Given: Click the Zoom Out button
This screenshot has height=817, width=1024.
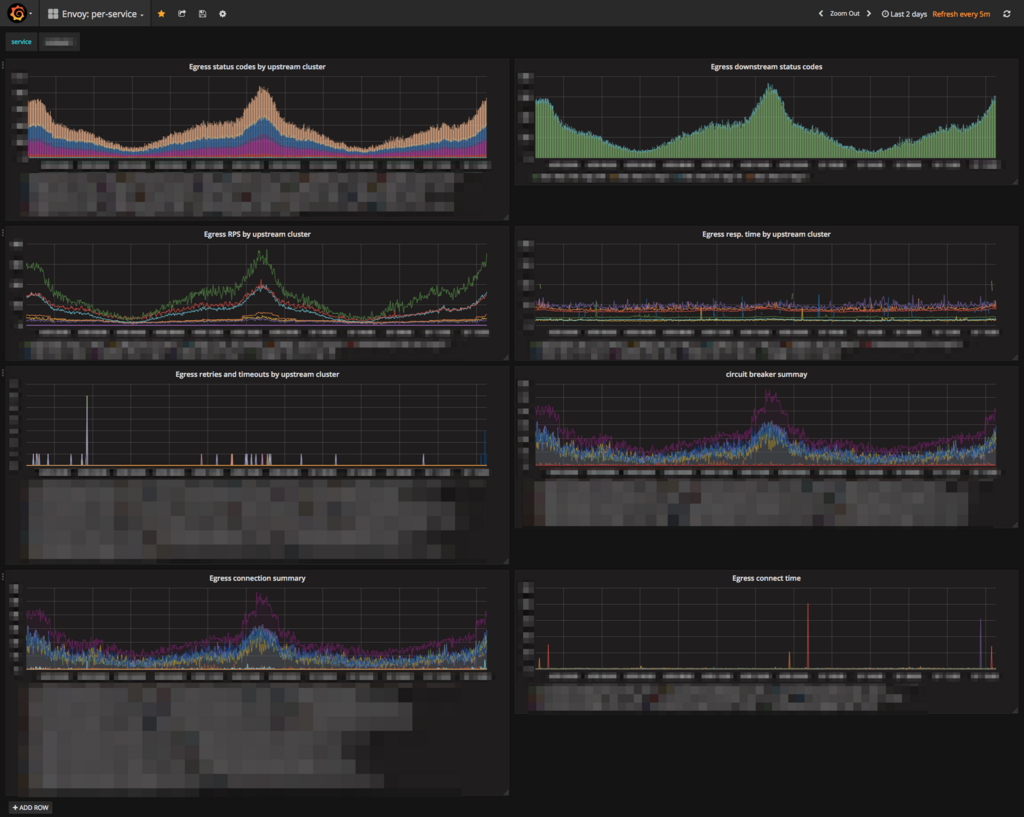Looking at the screenshot, I should click(x=844, y=14).
